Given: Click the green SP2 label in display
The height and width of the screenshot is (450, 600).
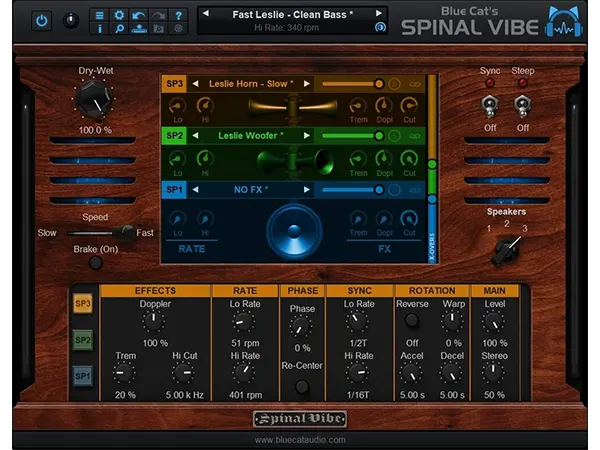Looking at the screenshot, I should (174, 135).
